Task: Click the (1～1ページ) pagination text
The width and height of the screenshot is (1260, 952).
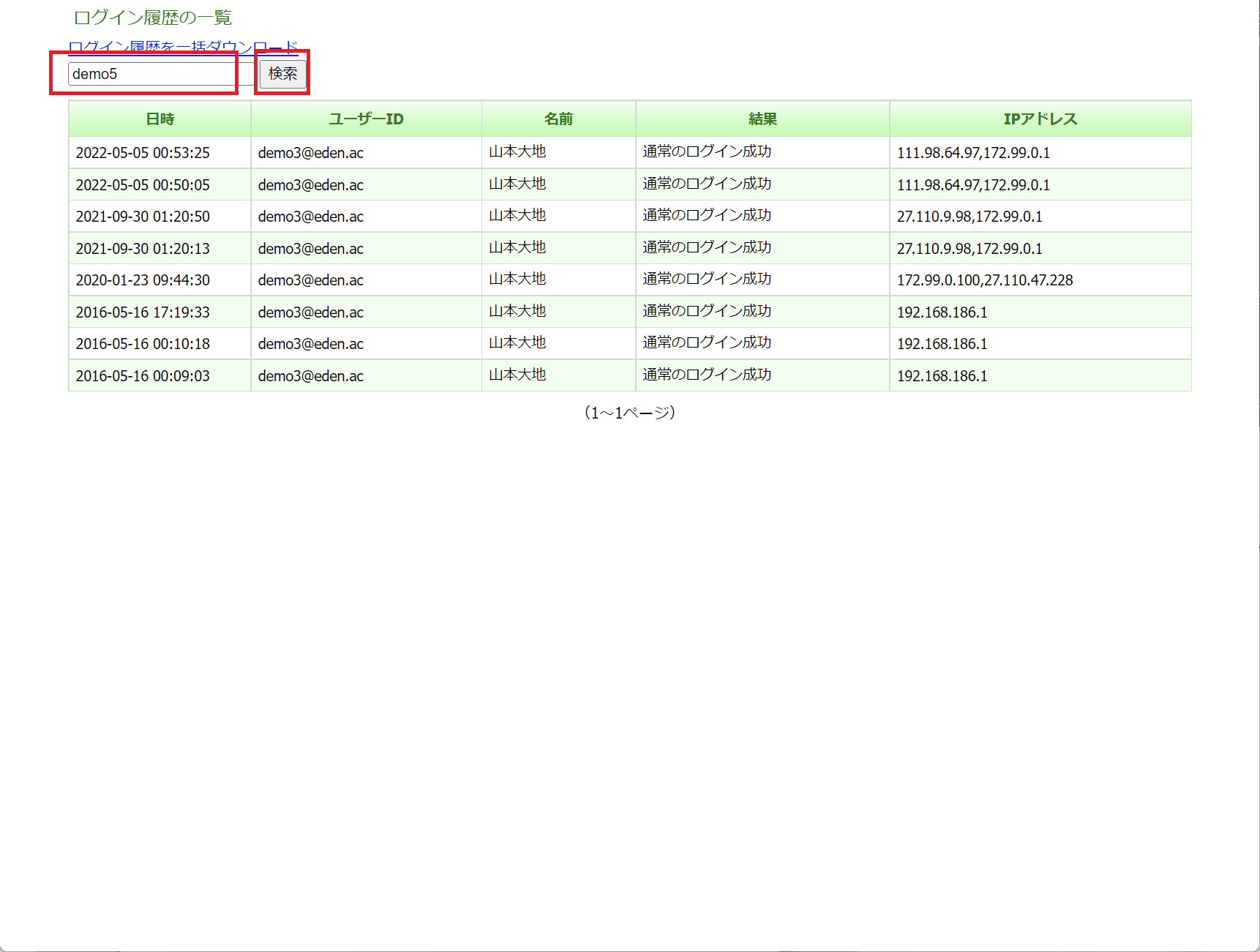Action: [x=630, y=413]
